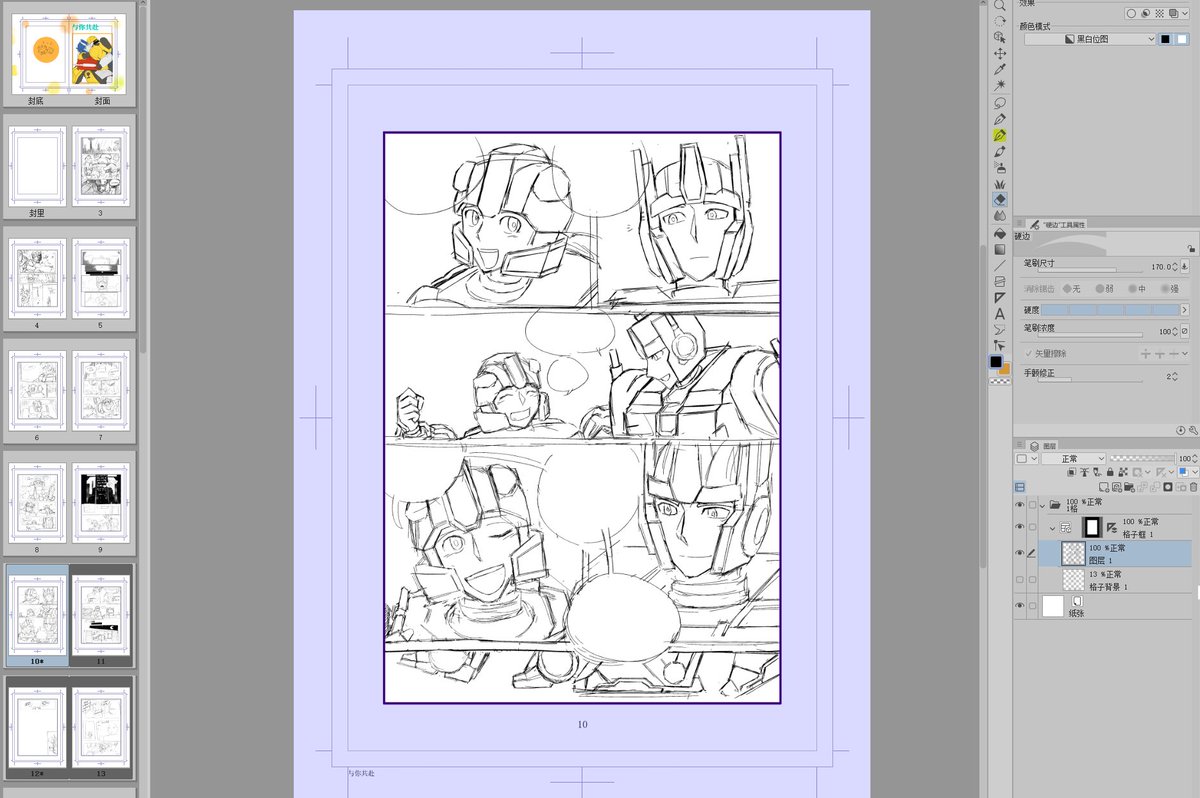Select the Correct line tool
This screenshot has height=798, width=1200.
tap(999, 345)
